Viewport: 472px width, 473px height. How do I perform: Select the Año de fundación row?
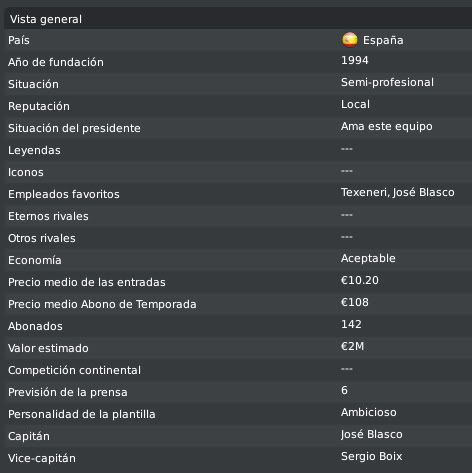[x=238, y=62]
